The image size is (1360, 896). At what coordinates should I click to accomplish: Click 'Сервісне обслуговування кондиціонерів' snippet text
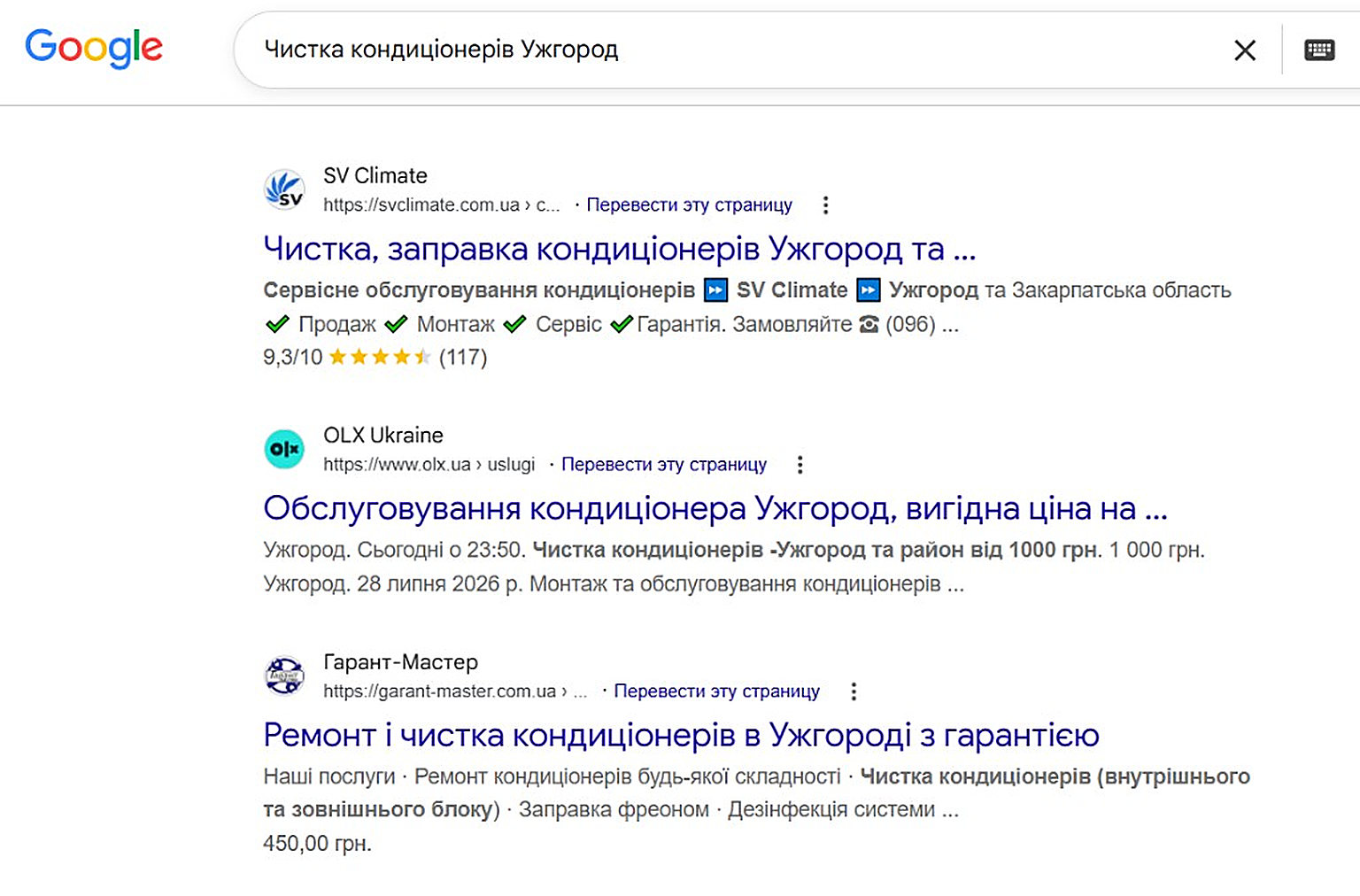coord(479,290)
